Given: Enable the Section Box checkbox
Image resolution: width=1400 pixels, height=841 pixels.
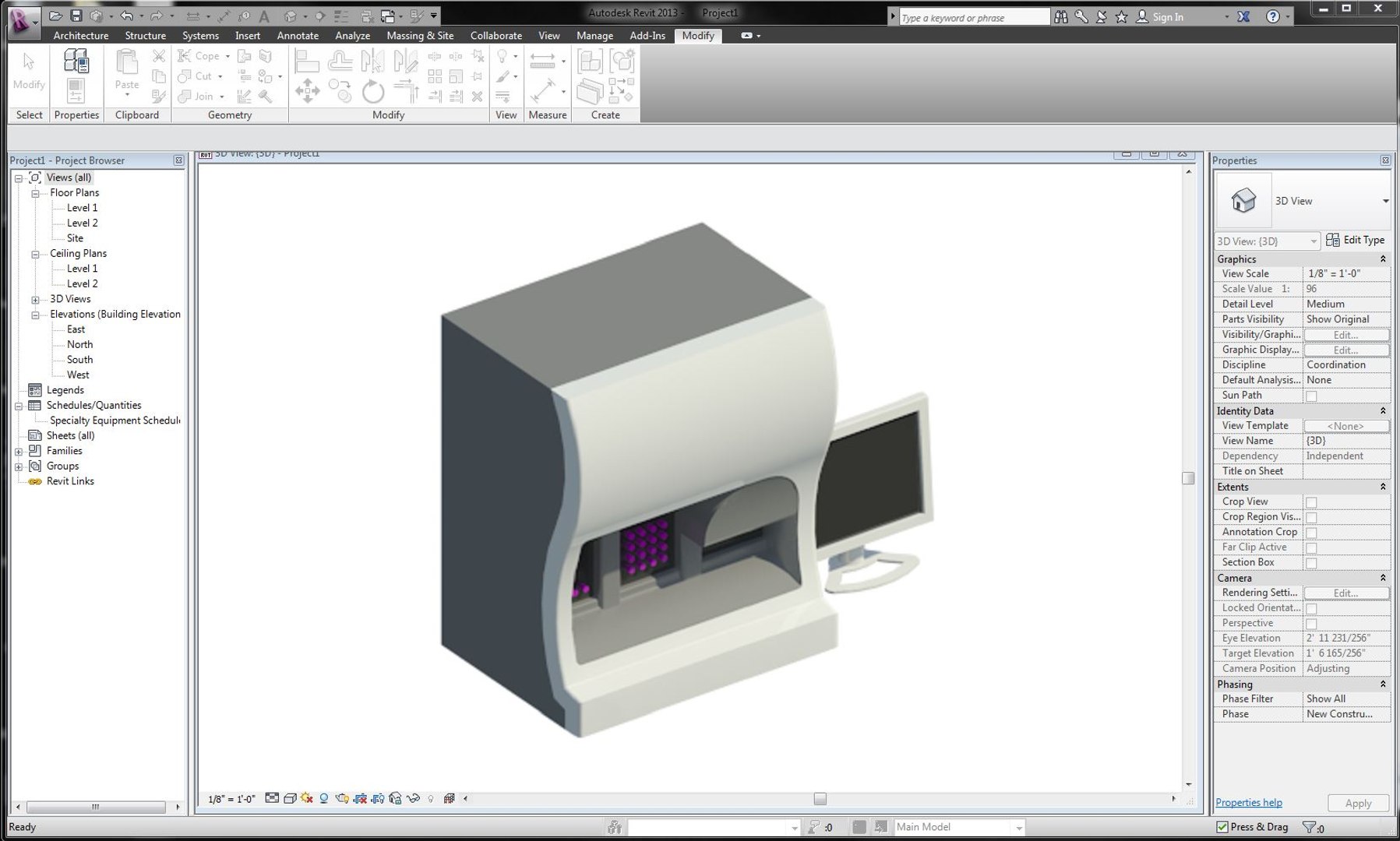Looking at the screenshot, I should 1311,563.
